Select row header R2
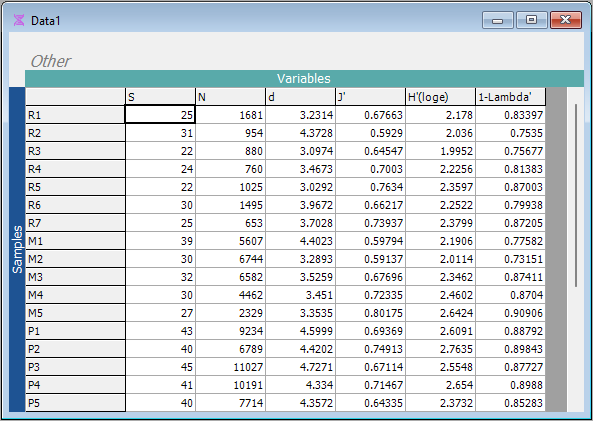 click(75, 133)
